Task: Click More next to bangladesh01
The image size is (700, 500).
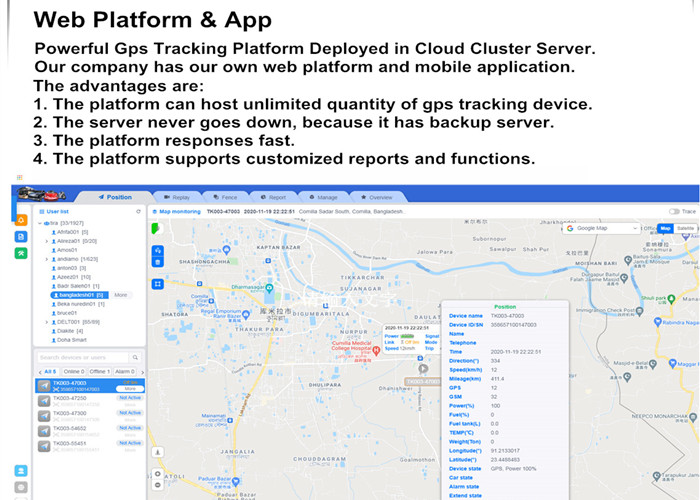Action: point(120,295)
